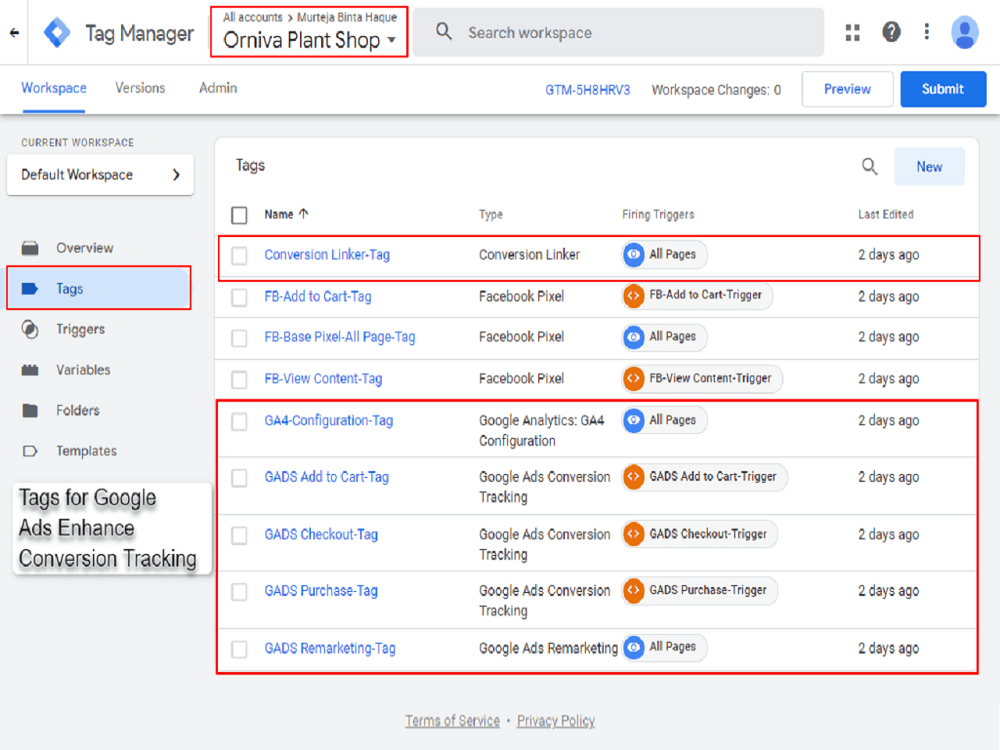Viewport: 1000px width, 750px height.
Task: Click the Search workspace input field
Action: click(617, 33)
